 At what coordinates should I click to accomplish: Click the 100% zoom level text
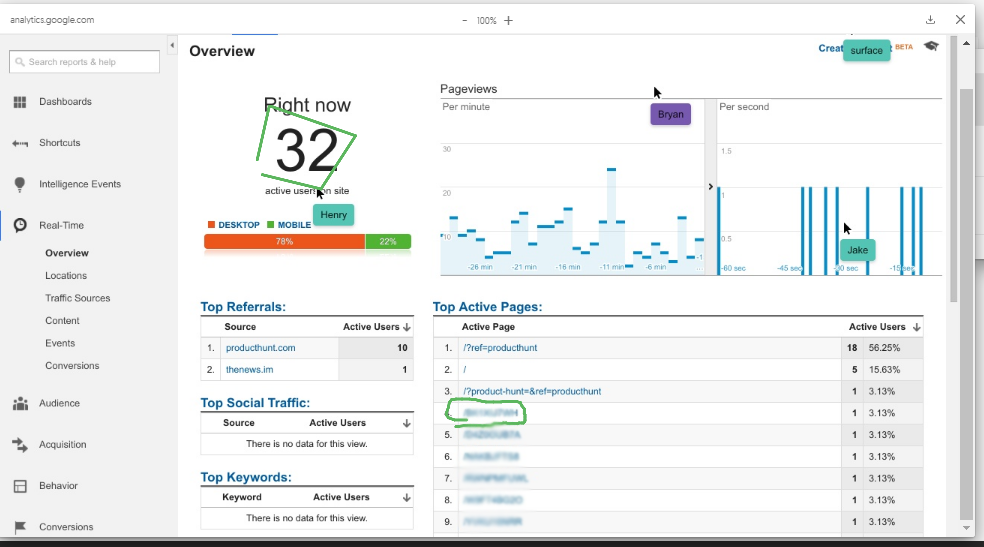click(x=486, y=21)
